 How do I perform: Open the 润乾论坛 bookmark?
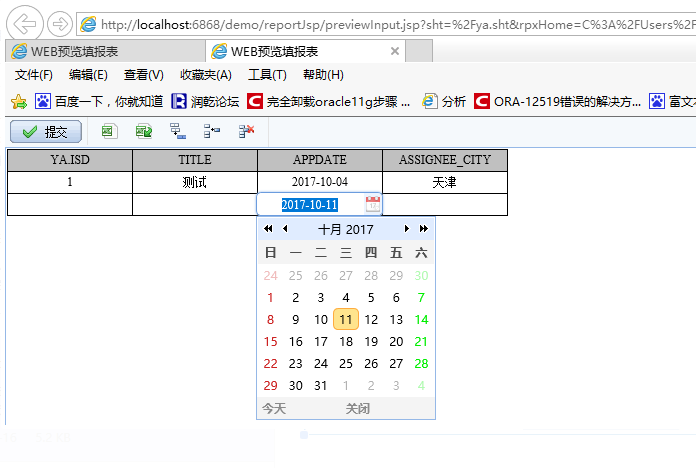click(206, 102)
